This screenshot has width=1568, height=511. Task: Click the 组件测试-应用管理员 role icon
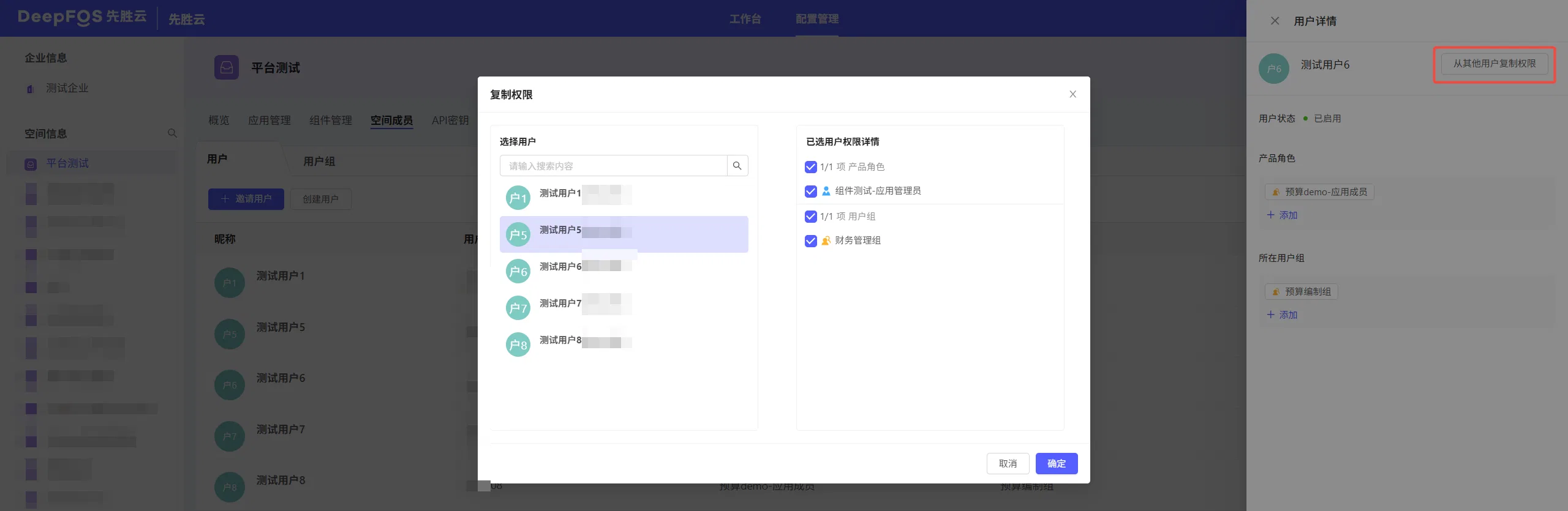[826, 191]
